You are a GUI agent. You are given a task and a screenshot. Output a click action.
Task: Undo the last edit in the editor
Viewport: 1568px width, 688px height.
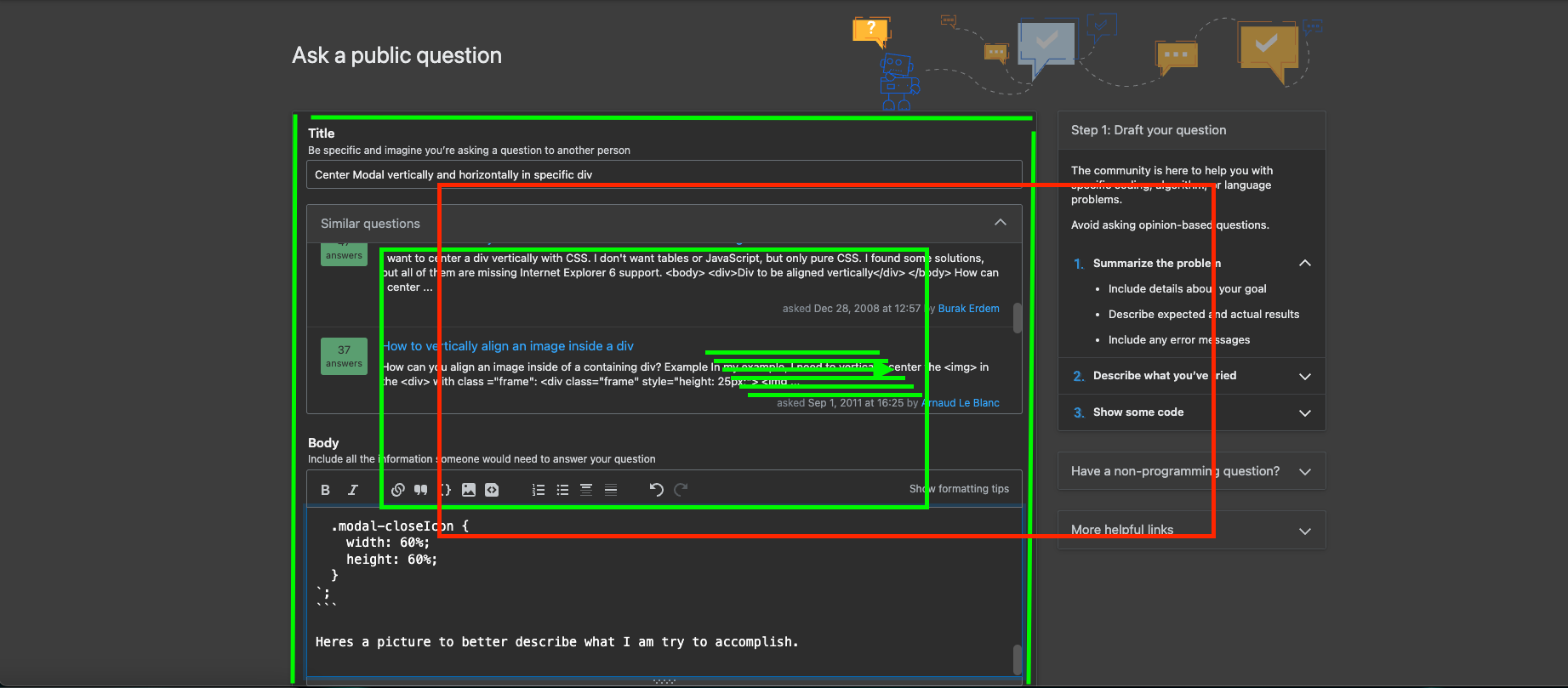[x=656, y=490]
